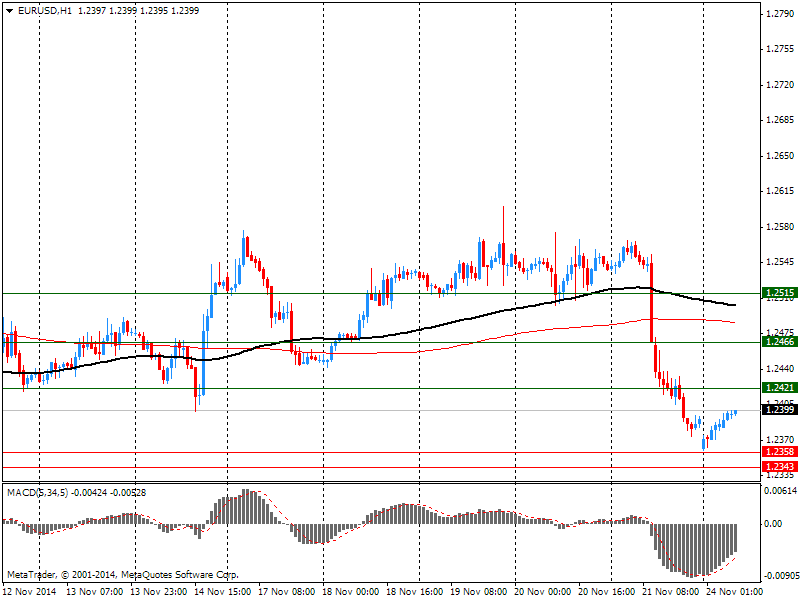This screenshot has height=600, width=800.
Task: Click the black 1.2399 current price tag
Action: click(x=780, y=409)
